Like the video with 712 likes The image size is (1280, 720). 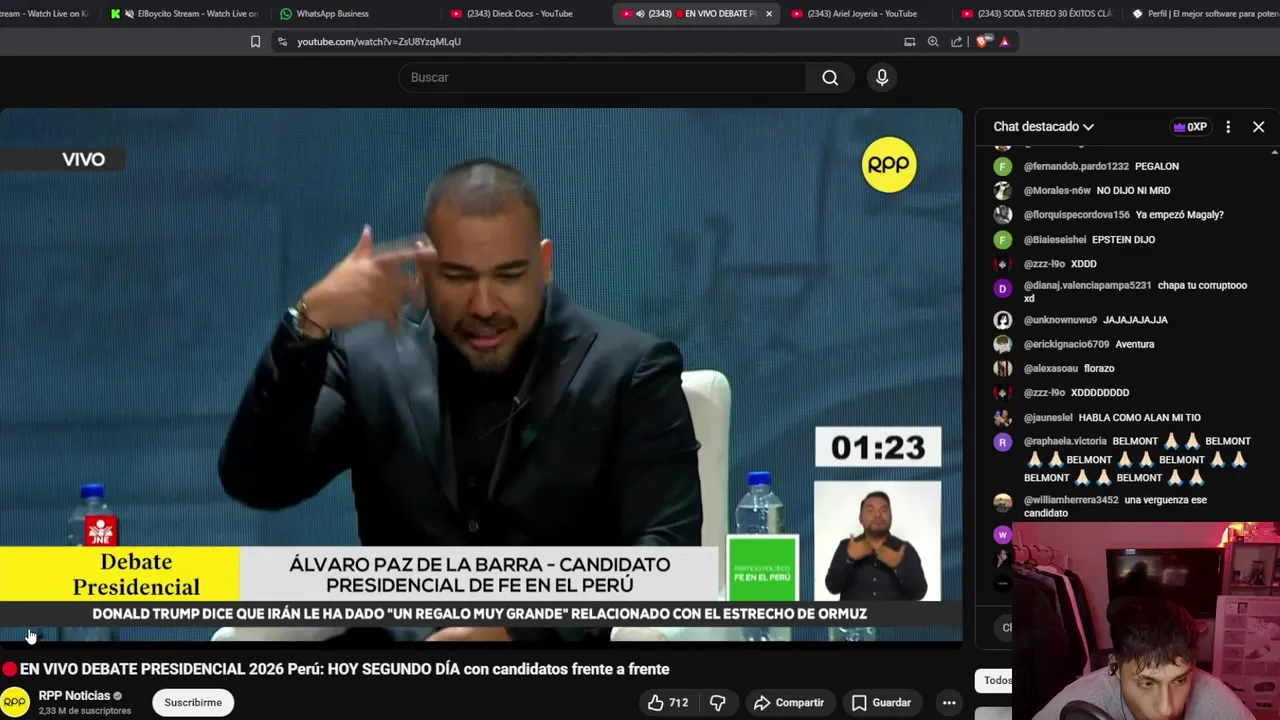pyautogui.click(x=667, y=703)
